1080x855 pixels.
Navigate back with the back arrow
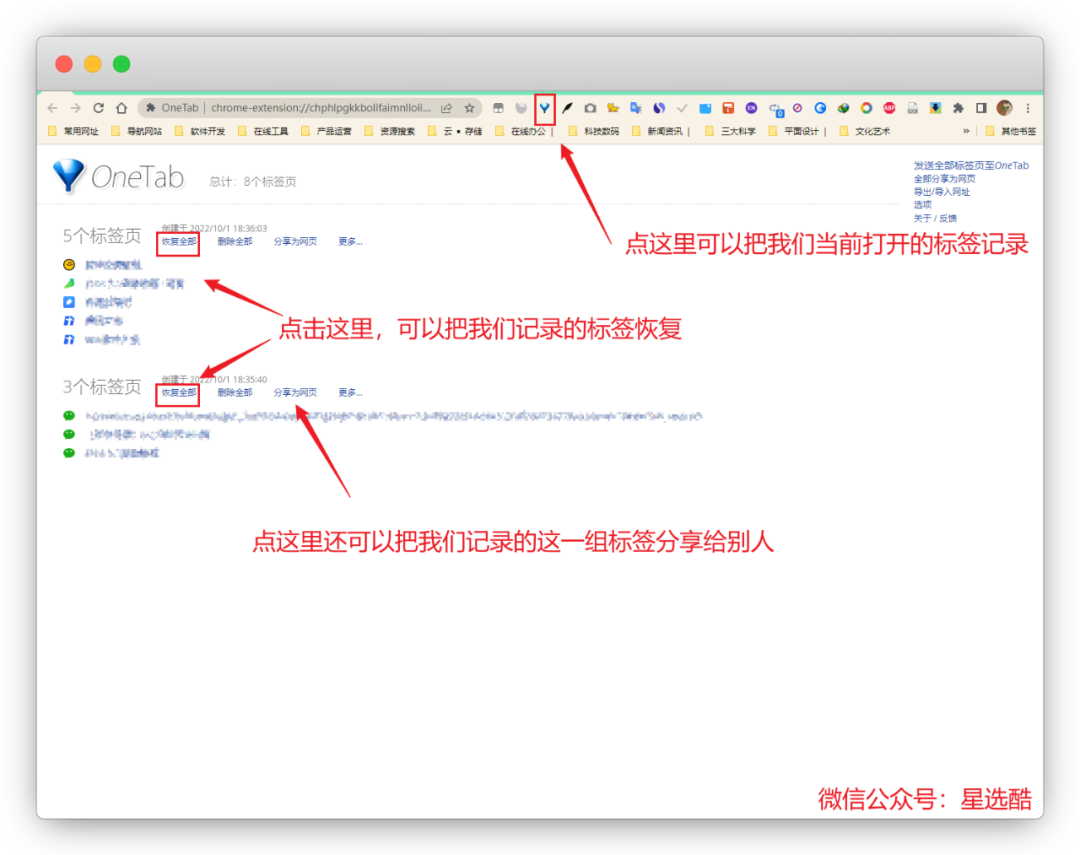(53, 108)
